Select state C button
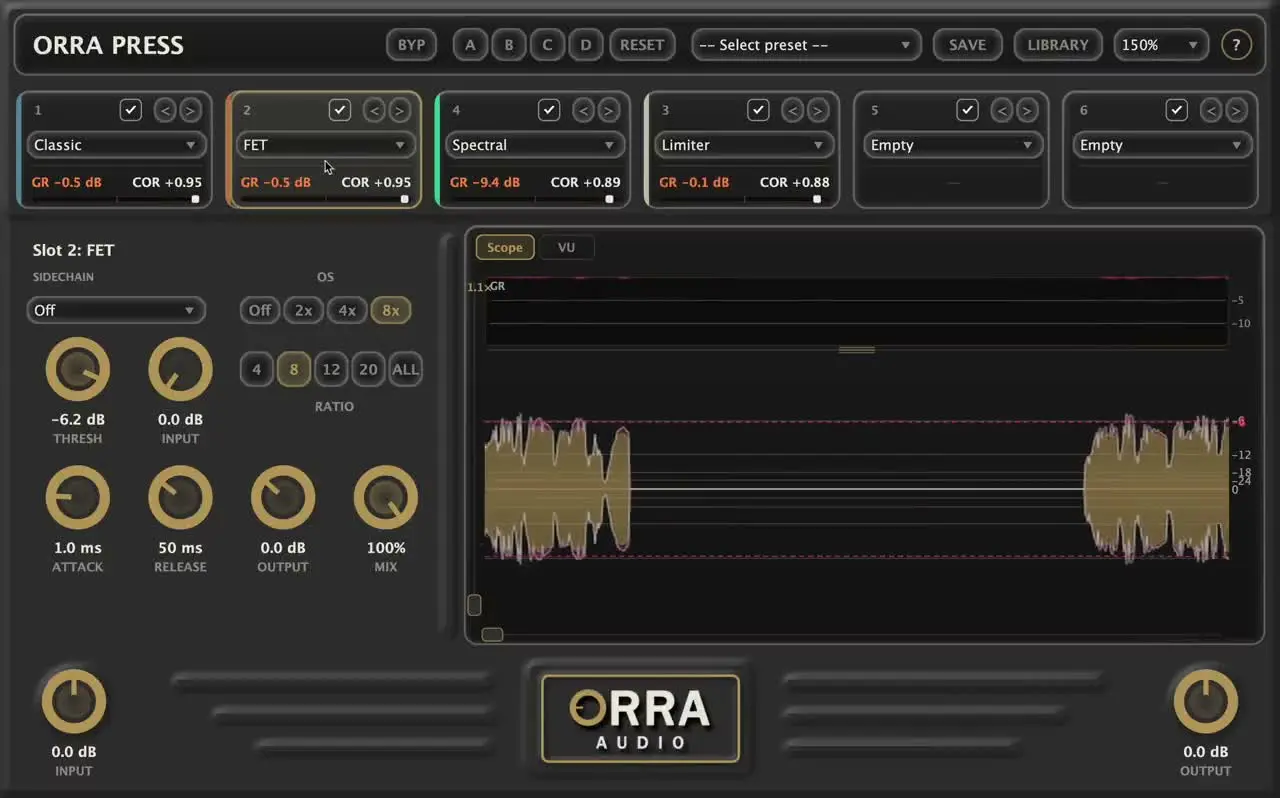The image size is (1280, 798). (x=547, y=45)
